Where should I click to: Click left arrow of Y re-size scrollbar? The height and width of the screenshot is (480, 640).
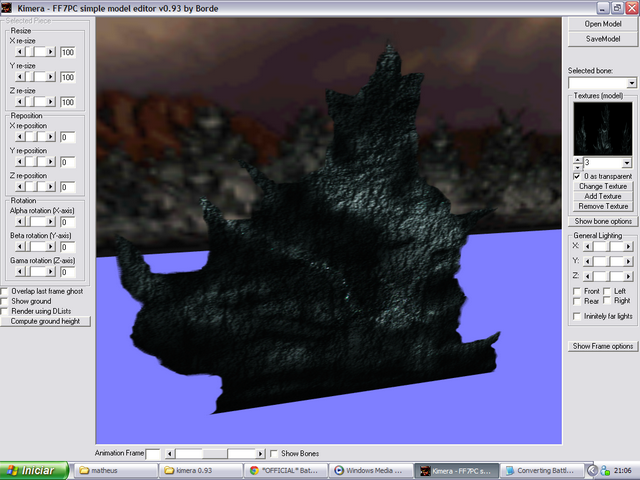coord(20,77)
